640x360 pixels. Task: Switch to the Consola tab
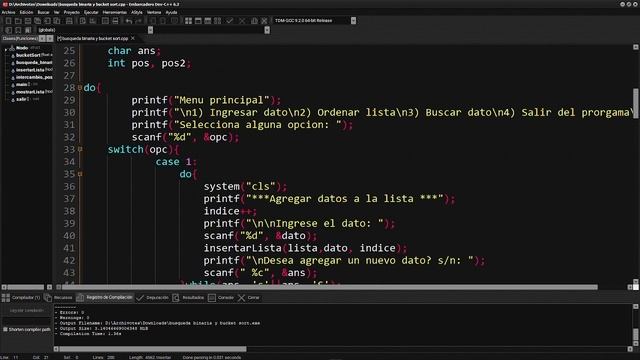pos(221,298)
